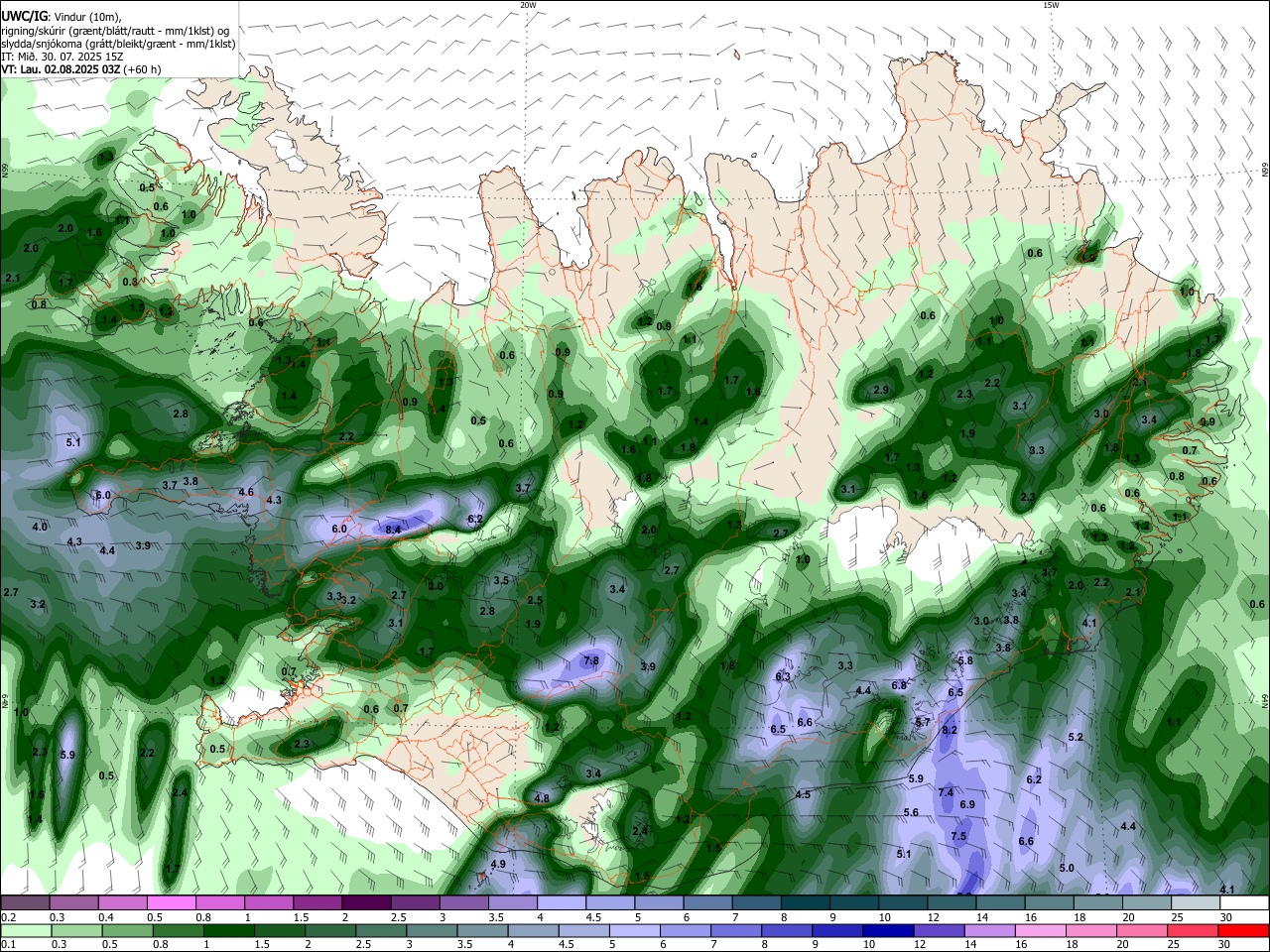Select the bright pink 0.5–0.8 snow legend swatch
Screen dimensions: 1270x952
[x=171, y=903]
